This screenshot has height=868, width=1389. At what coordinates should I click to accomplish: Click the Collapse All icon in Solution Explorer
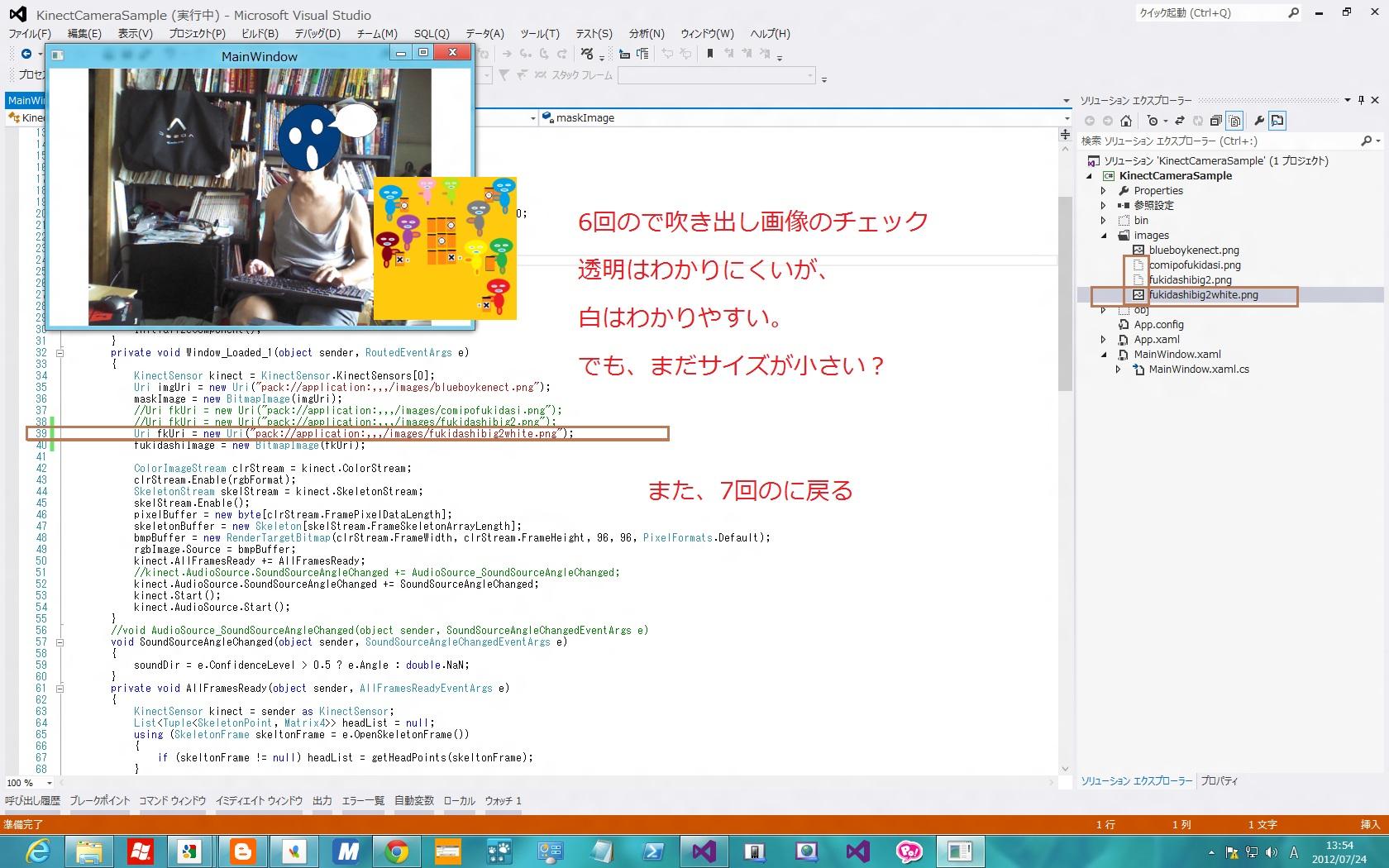point(1215,121)
